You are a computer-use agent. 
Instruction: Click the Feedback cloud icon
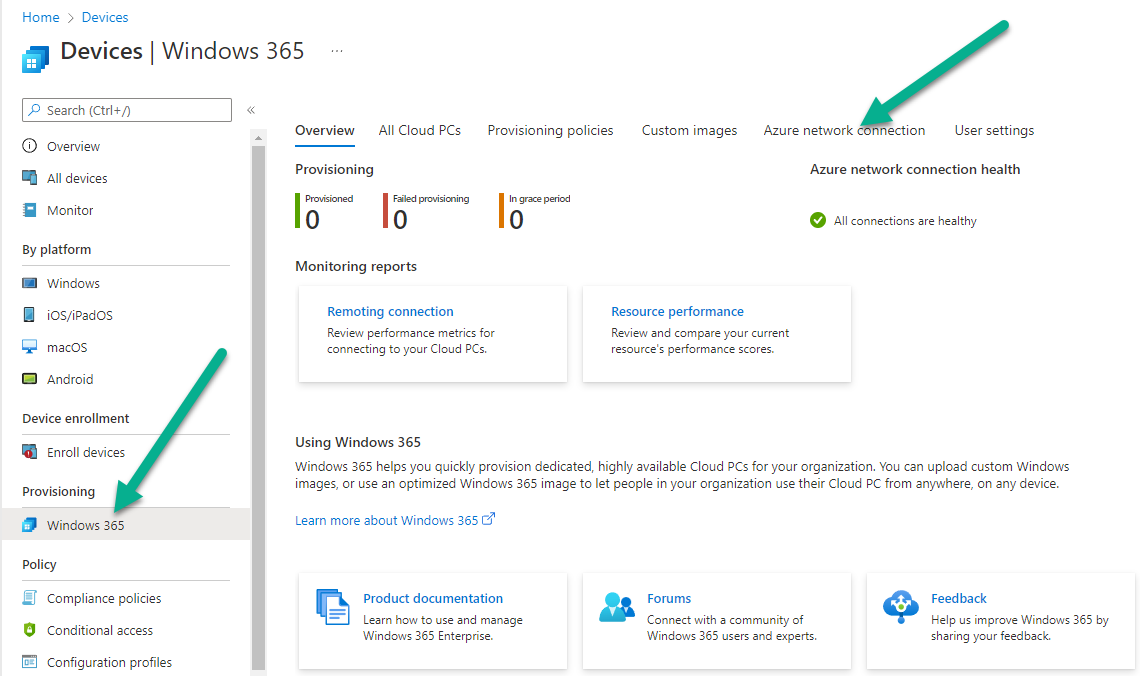pyautogui.click(x=901, y=607)
